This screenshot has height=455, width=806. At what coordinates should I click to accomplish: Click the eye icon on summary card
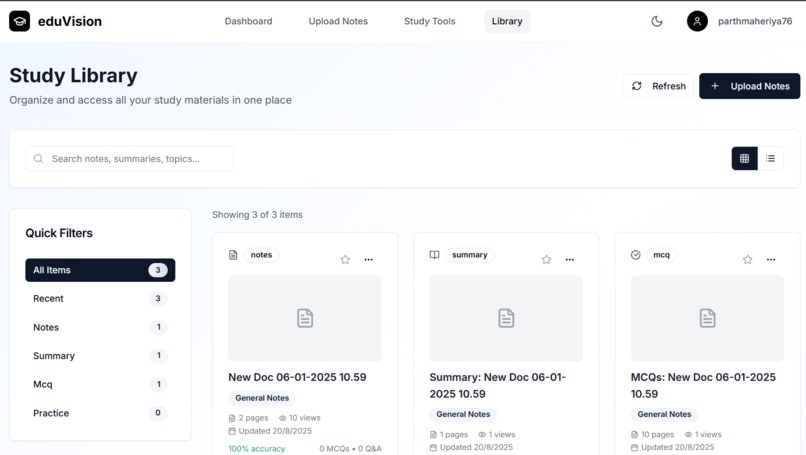482,434
